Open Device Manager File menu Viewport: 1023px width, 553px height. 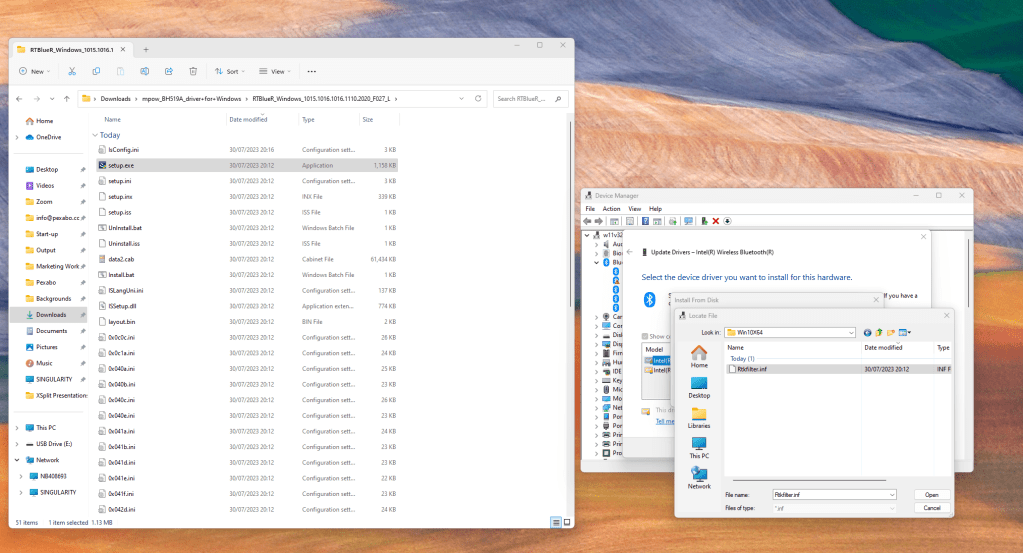pos(590,209)
